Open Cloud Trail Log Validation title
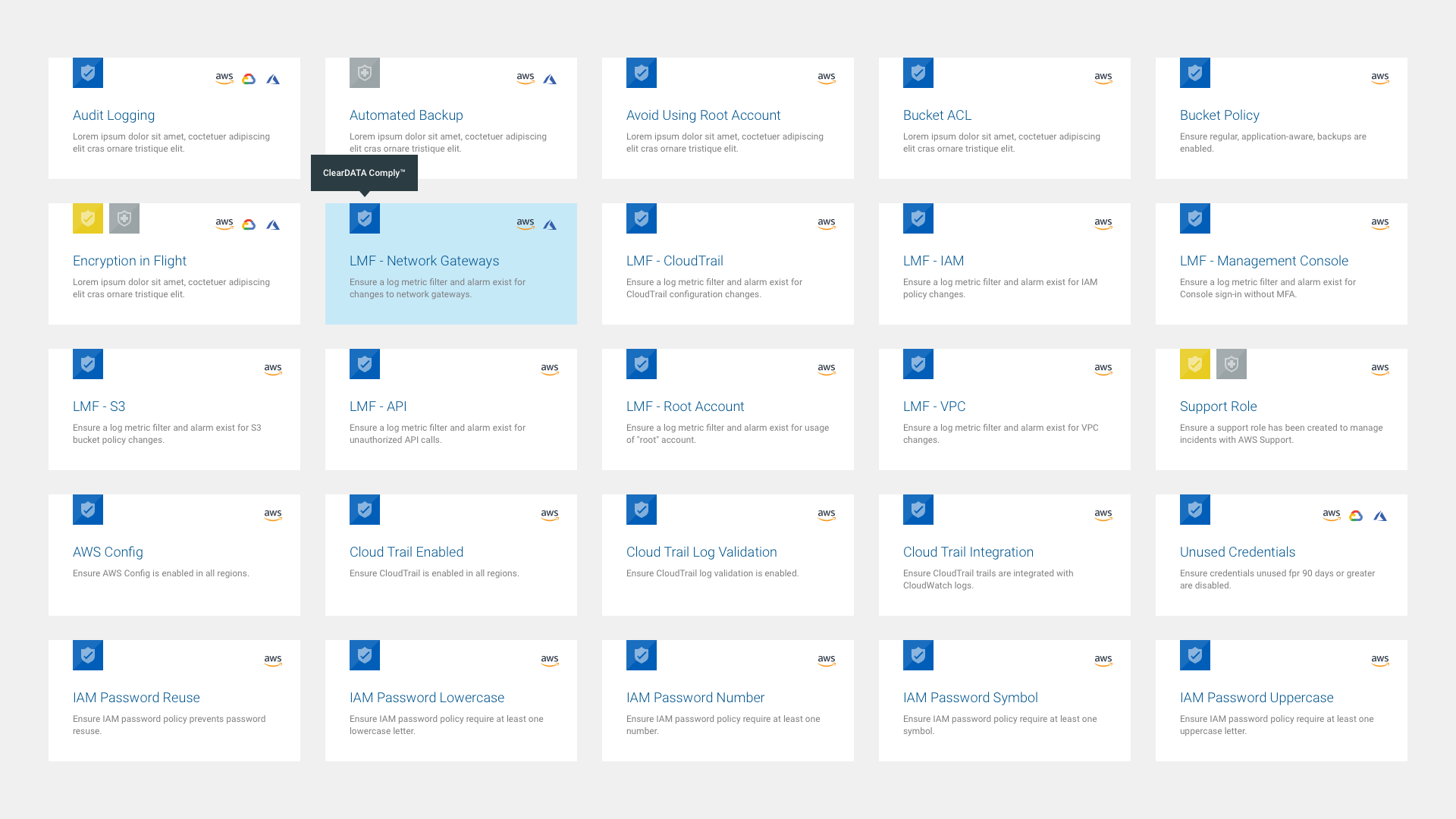Image resolution: width=1456 pixels, height=819 pixels. pyautogui.click(x=701, y=552)
